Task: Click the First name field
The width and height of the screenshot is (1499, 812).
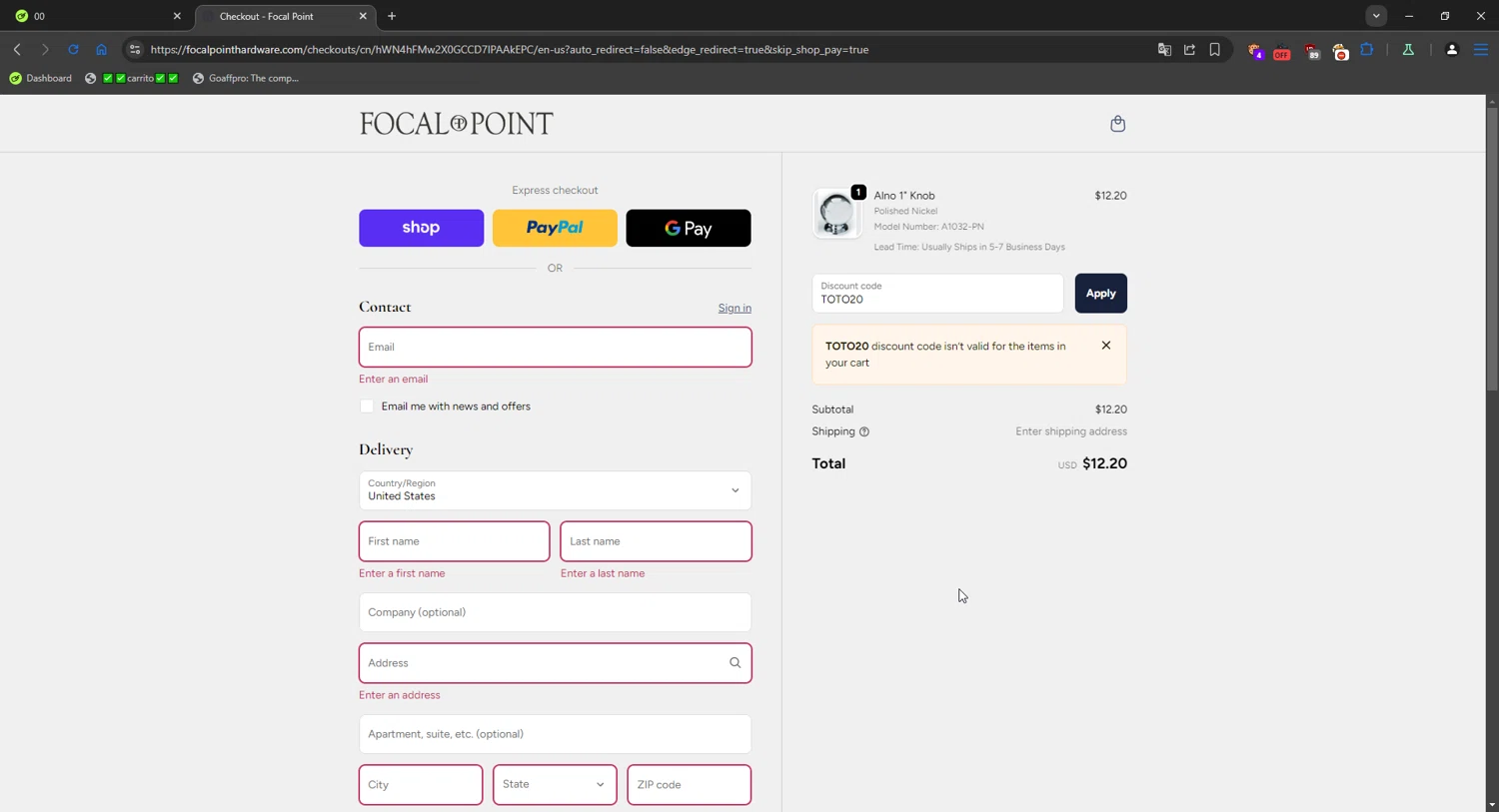Action: coord(454,541)
